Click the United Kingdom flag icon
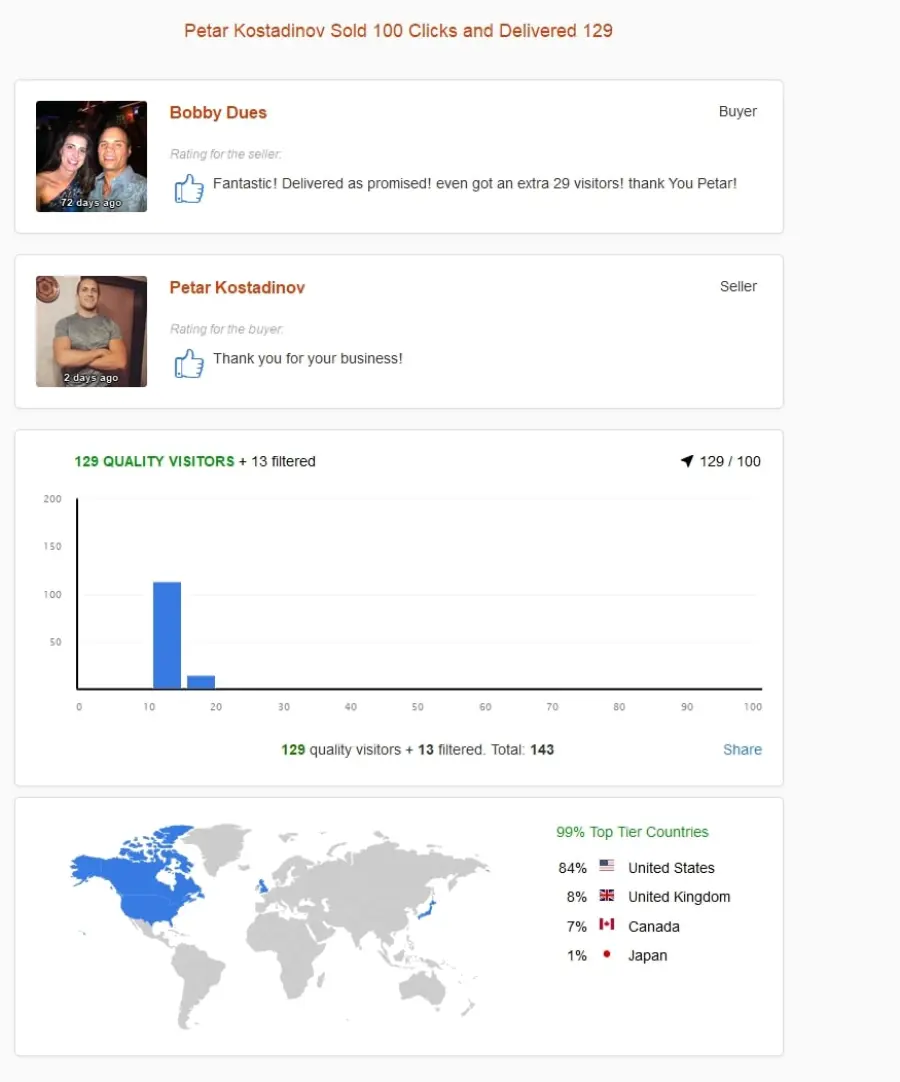 (x=607, y=895)
